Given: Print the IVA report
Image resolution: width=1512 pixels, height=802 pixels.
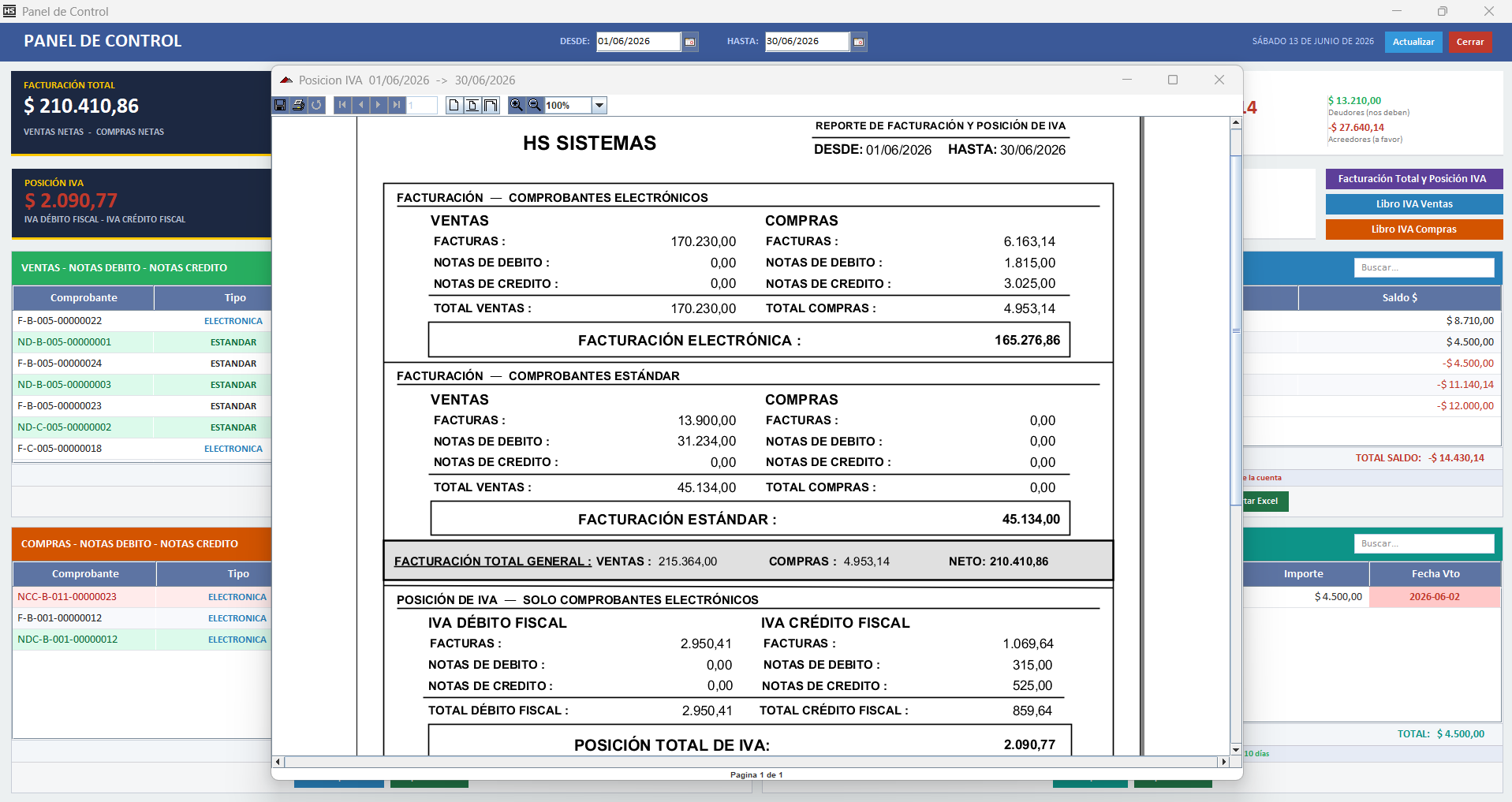Looking at the screenshot, I should pos(298,105).
